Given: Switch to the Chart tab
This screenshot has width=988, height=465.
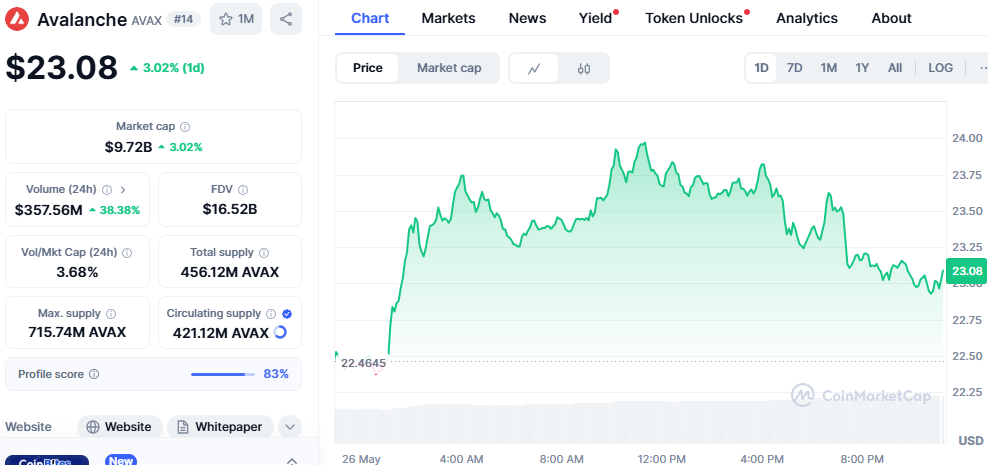Looking at the screenshot, I should (370, 18).
